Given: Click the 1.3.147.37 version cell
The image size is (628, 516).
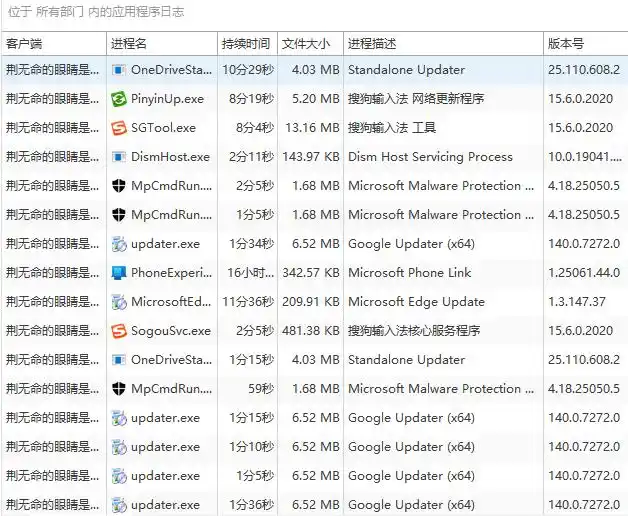Looking at the screenshot, I should point(577,302).
